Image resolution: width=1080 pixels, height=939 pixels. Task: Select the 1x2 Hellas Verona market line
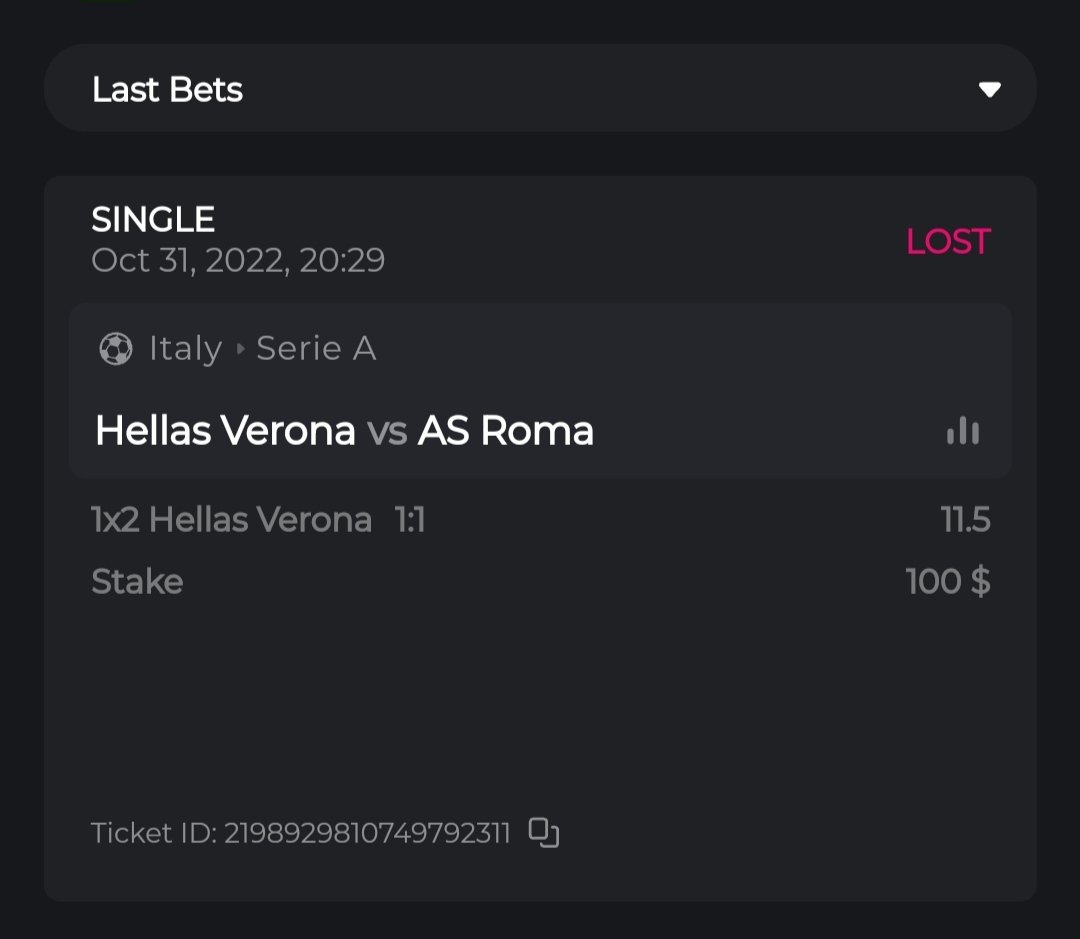[231, 520]
